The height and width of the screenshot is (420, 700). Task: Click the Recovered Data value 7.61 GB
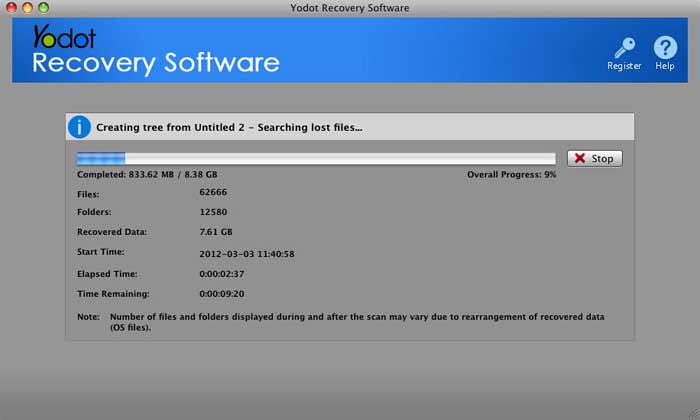(216, 232)
